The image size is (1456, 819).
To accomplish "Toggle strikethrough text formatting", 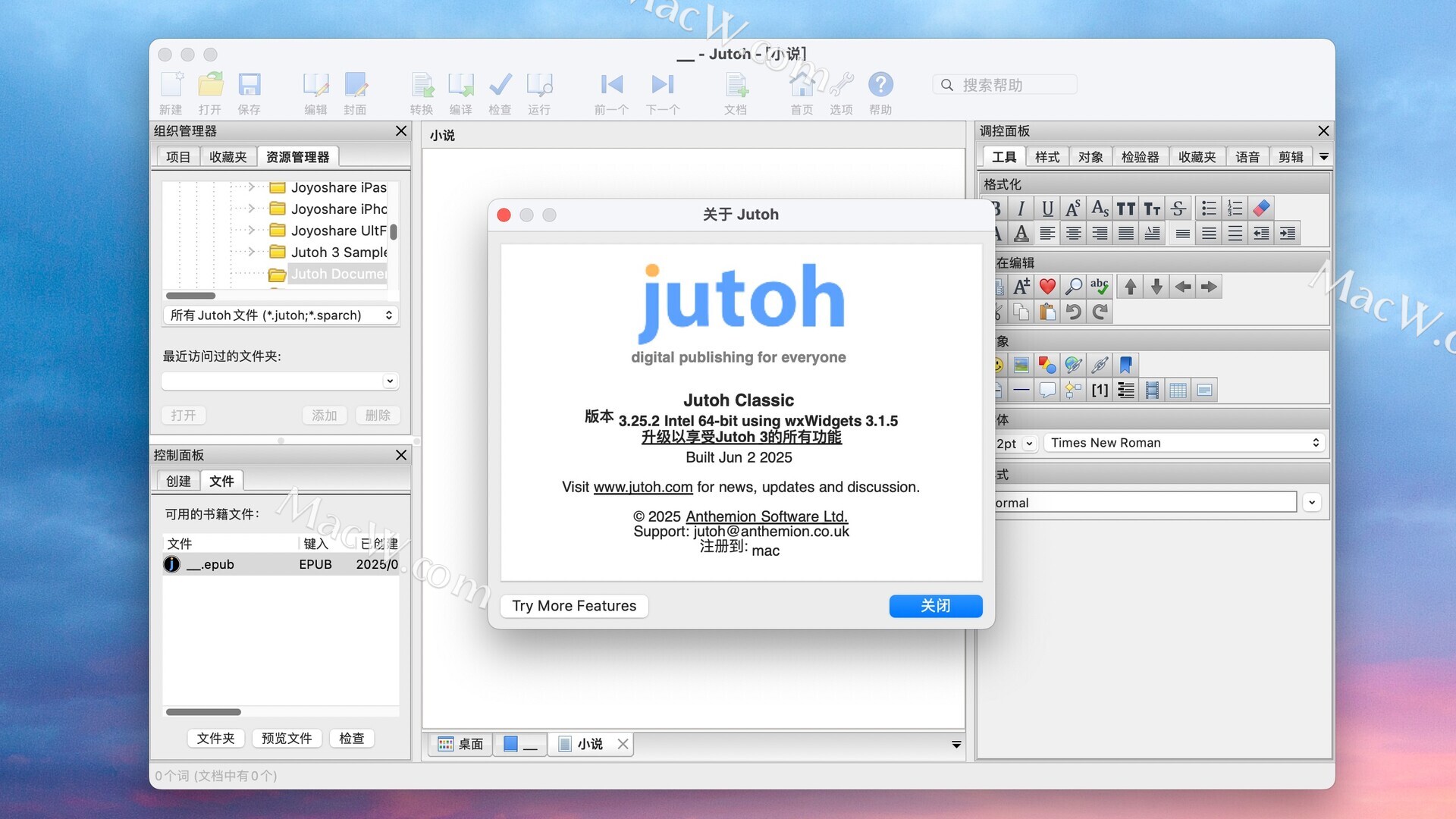I will tap(1178, 209).
